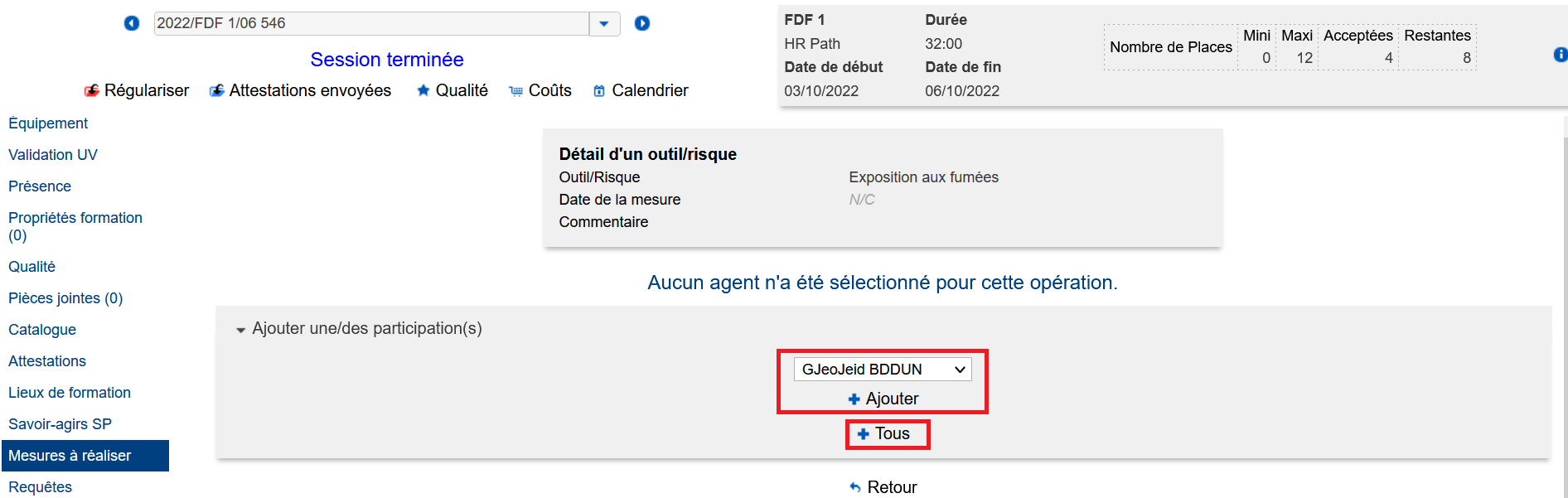Click the blue info icon
The width and height of the screenshot is (1568, 498).
click(1561, 55)
